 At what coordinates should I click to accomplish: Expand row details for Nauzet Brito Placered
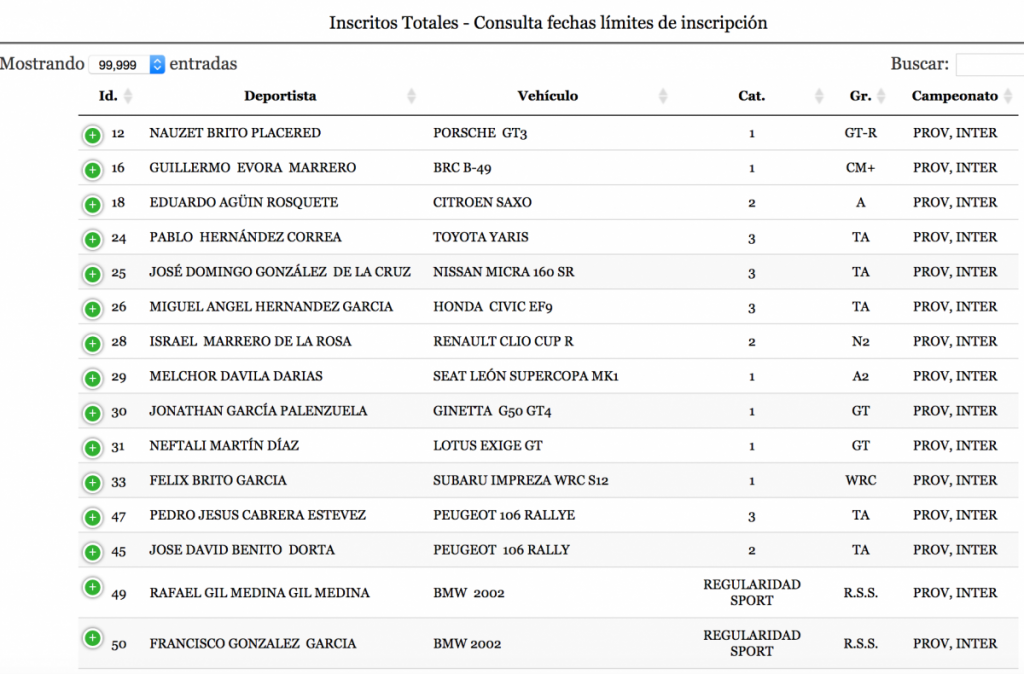point(92,135)
